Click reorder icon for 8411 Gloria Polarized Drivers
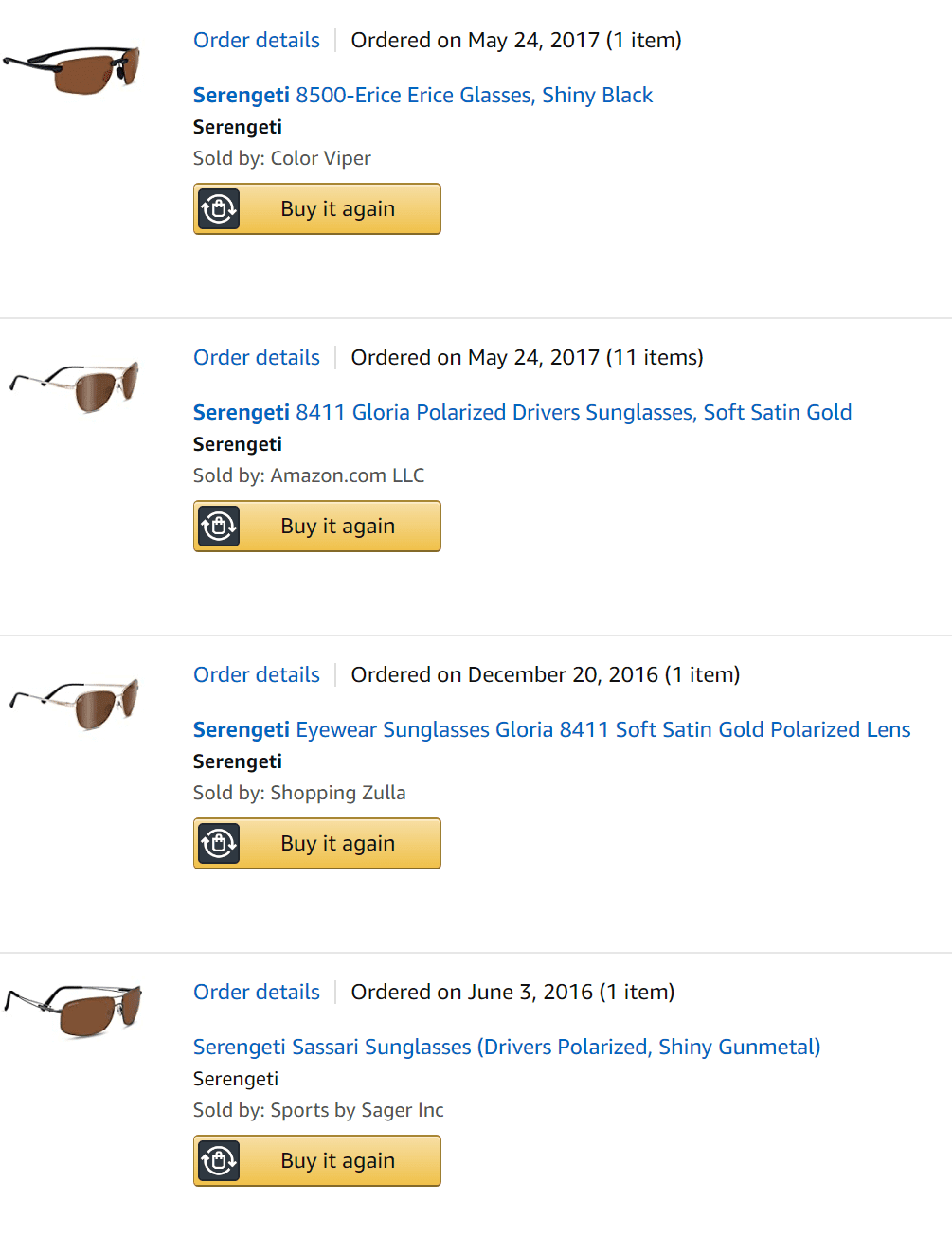Screen dimensions: 952x1254 (219, 527)
